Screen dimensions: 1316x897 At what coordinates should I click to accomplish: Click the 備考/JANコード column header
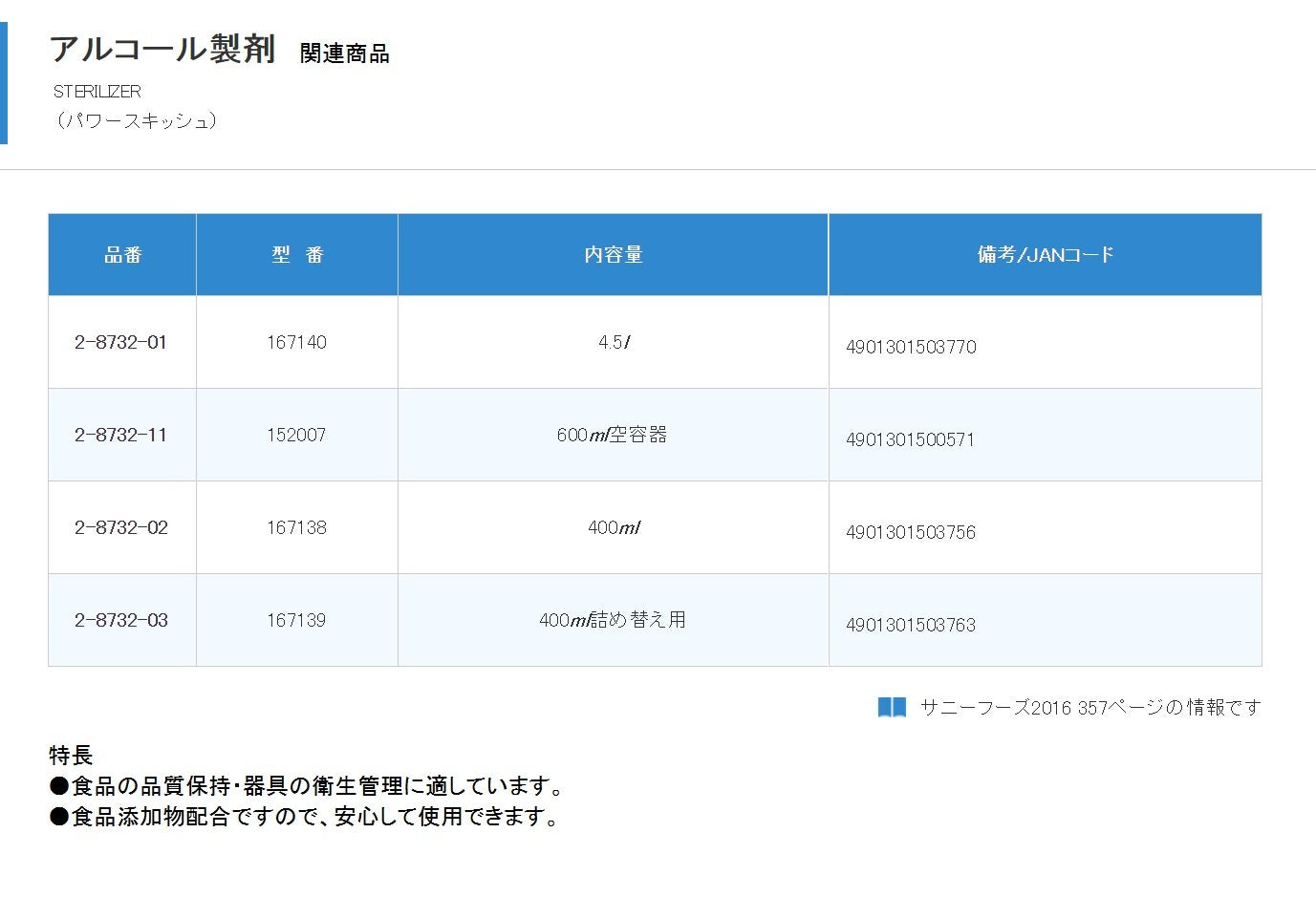click(x=1046, y=255)
